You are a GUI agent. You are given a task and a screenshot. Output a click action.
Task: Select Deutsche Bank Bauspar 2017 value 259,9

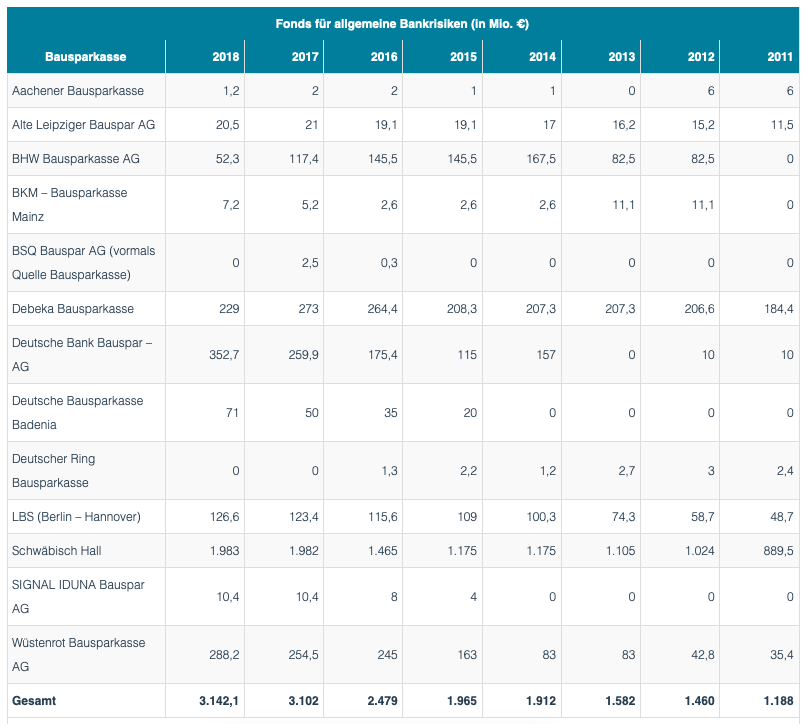coord(303,355)
